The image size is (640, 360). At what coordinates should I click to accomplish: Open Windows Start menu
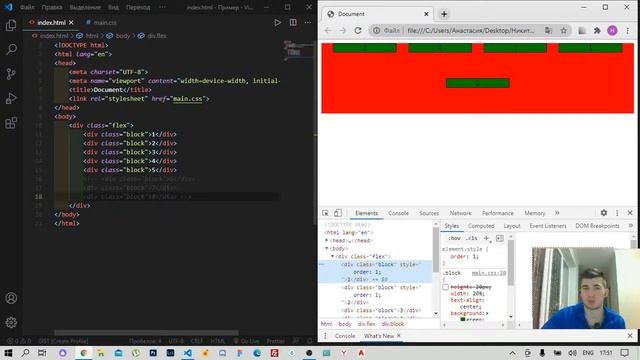tap(8, 353)
